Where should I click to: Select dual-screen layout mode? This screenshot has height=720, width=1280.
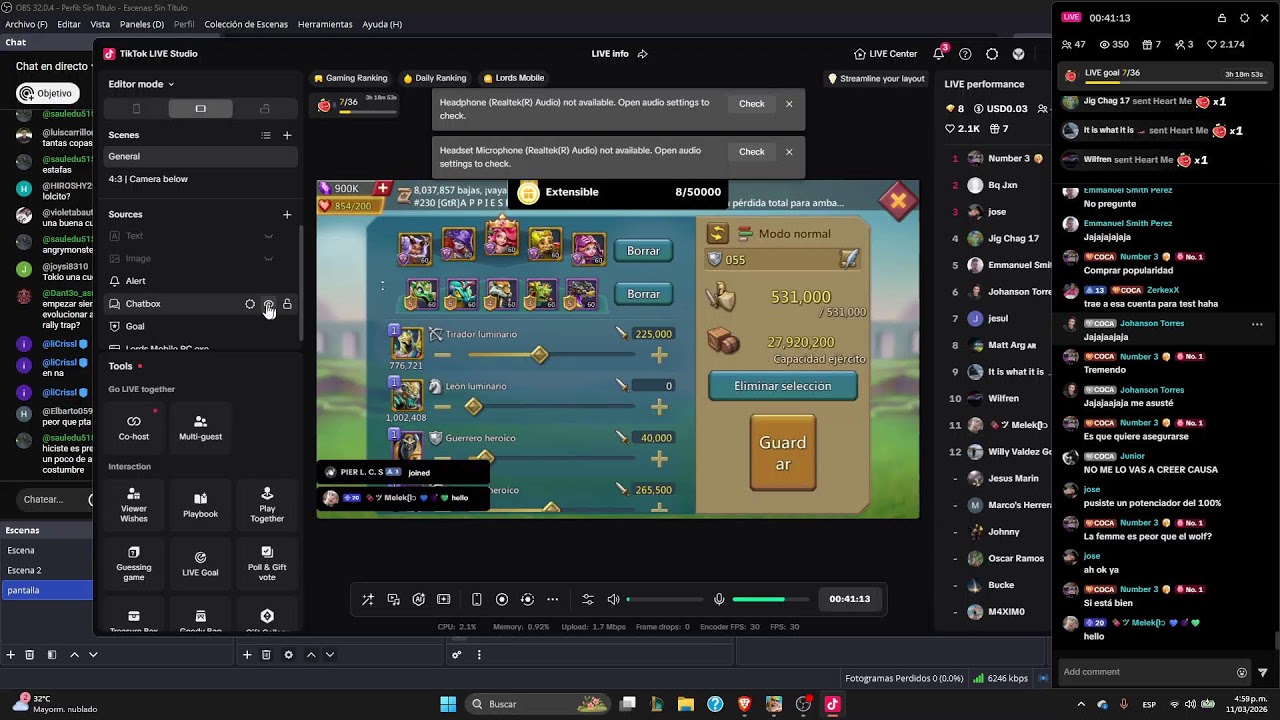264,109
